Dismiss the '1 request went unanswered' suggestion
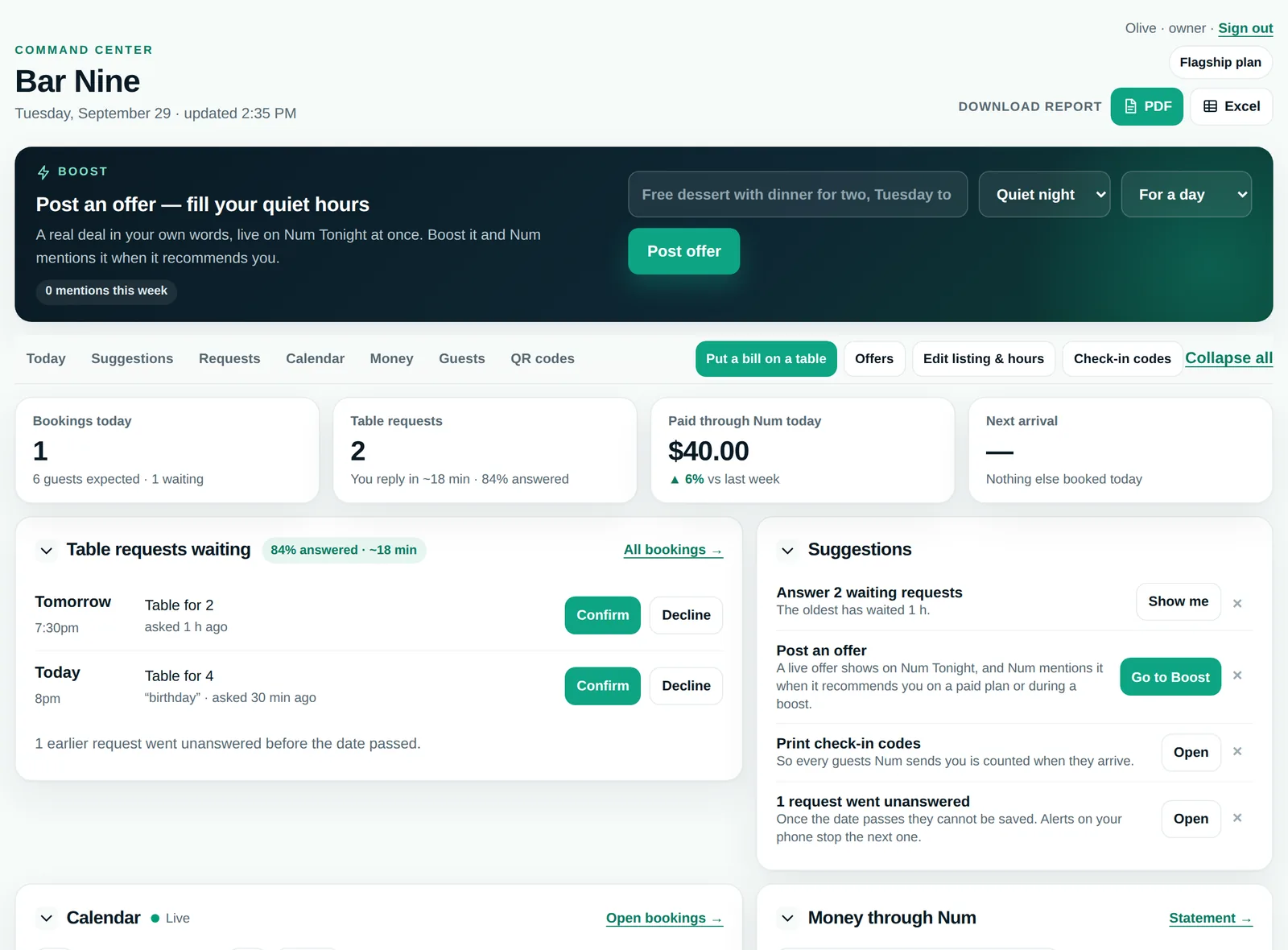The height and width of the screenshot is (950, 1288). tap(1237, 818)
